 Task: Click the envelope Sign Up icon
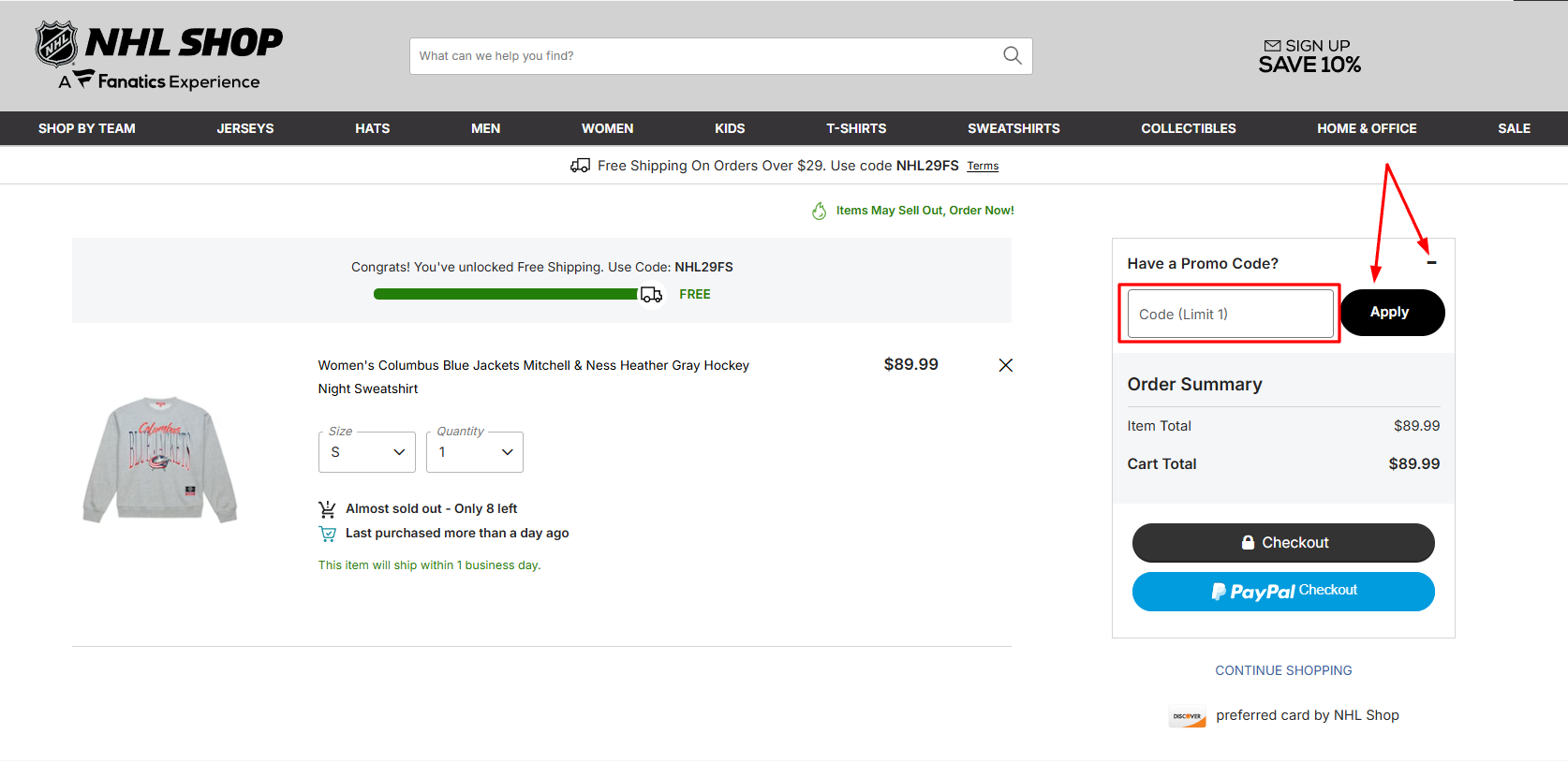click(1272, 46)
